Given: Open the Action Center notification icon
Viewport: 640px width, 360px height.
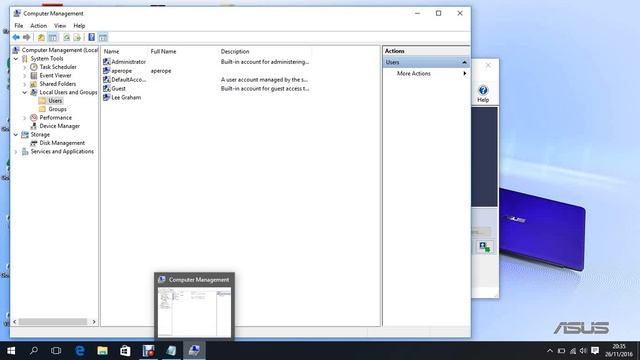Looking at the screenshot, I should click(x=595, y=351).
